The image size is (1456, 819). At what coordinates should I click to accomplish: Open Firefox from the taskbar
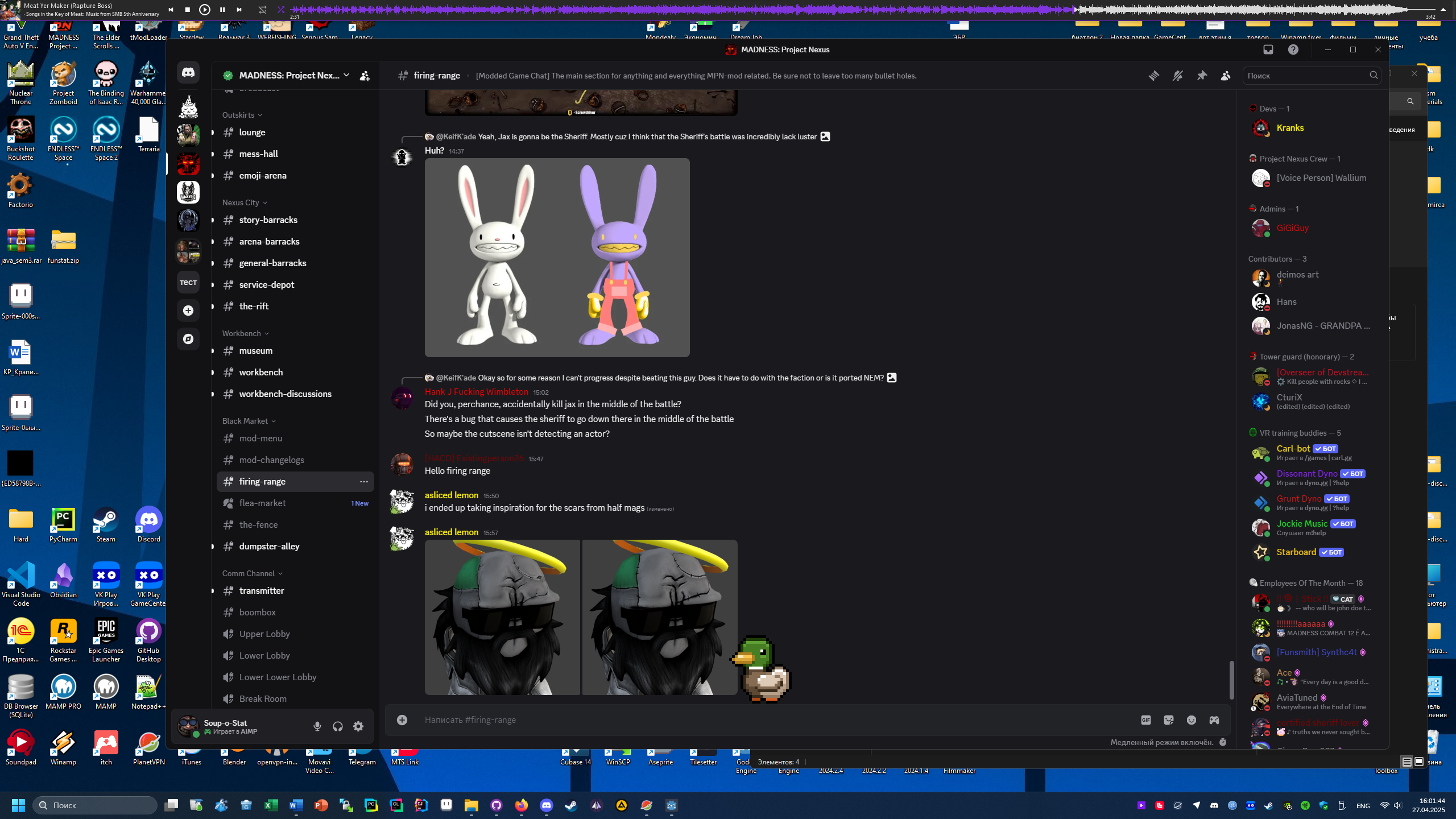522,805
